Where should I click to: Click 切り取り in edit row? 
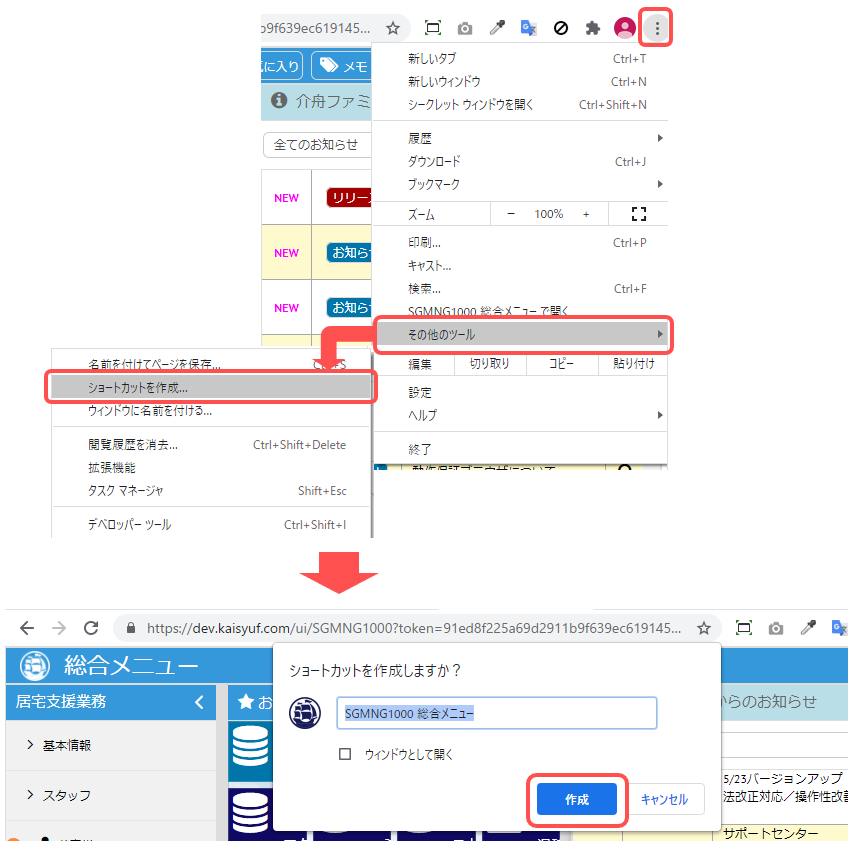coord(490,363)
